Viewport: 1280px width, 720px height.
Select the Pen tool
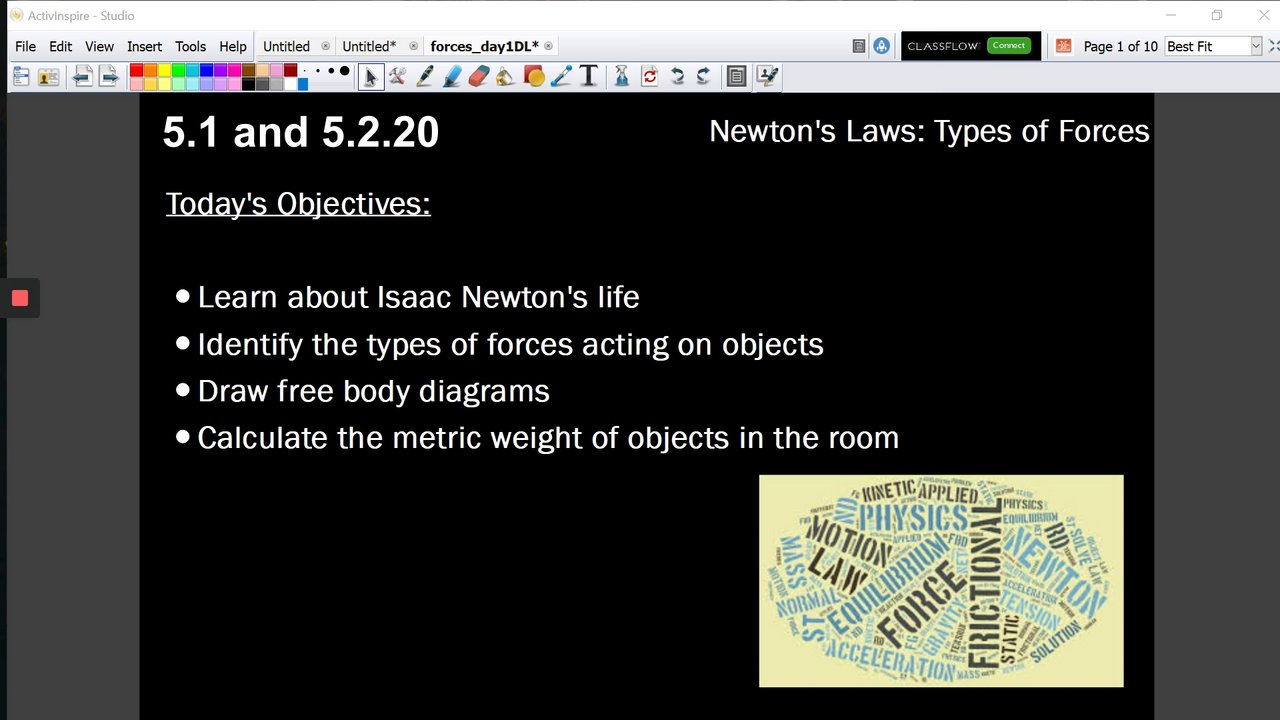point(425,76)
